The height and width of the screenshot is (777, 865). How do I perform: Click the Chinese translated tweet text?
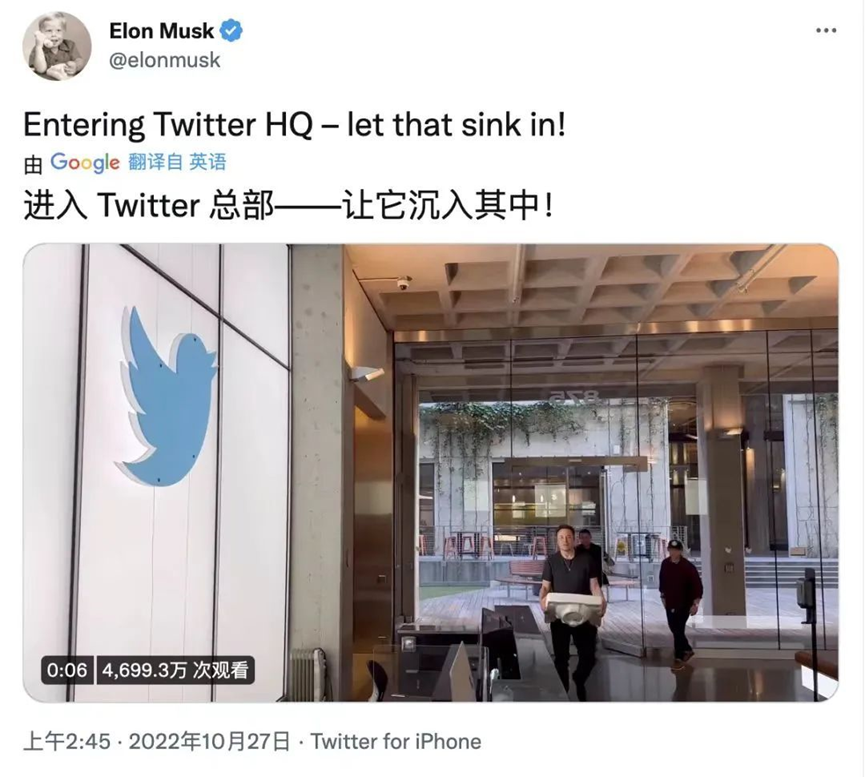tap(286, 205)
